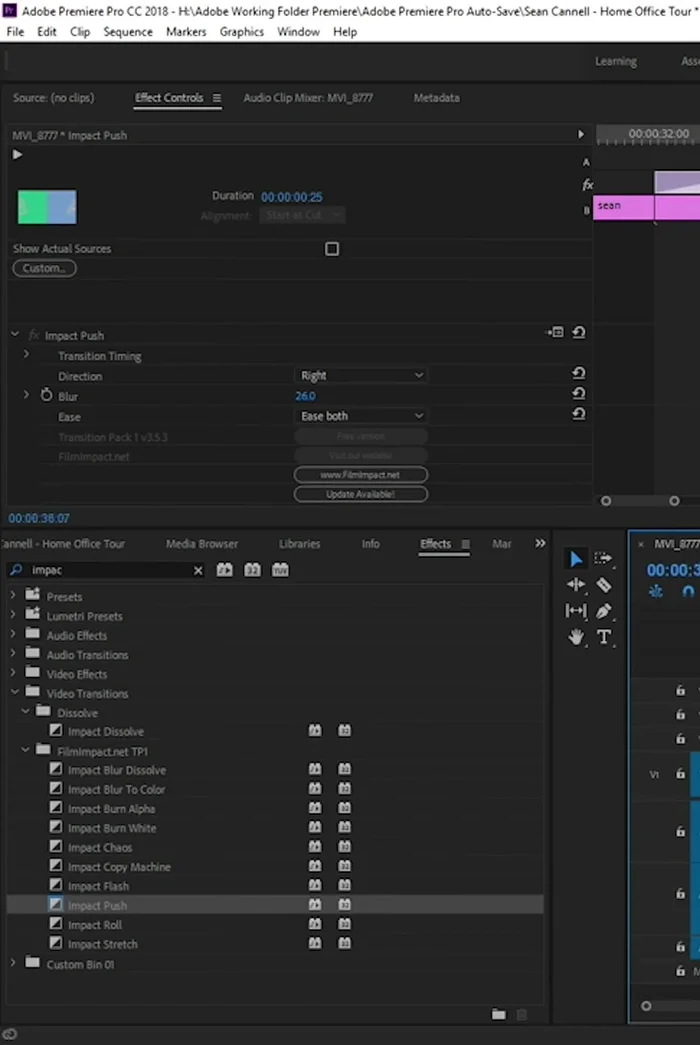Screen dimensions: 700x1045
Task: Select the Pen tool
Action: (604, 611)
